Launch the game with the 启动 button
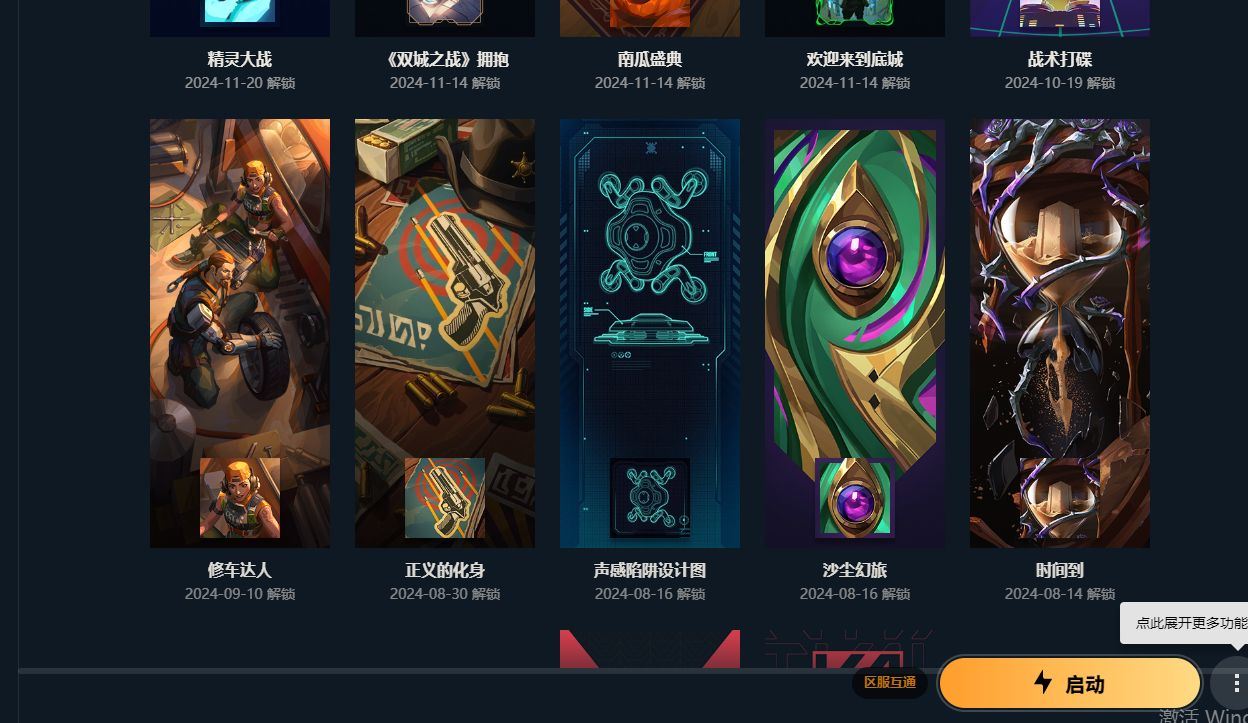1248x723 pixels. click(x=1070, y=683)
